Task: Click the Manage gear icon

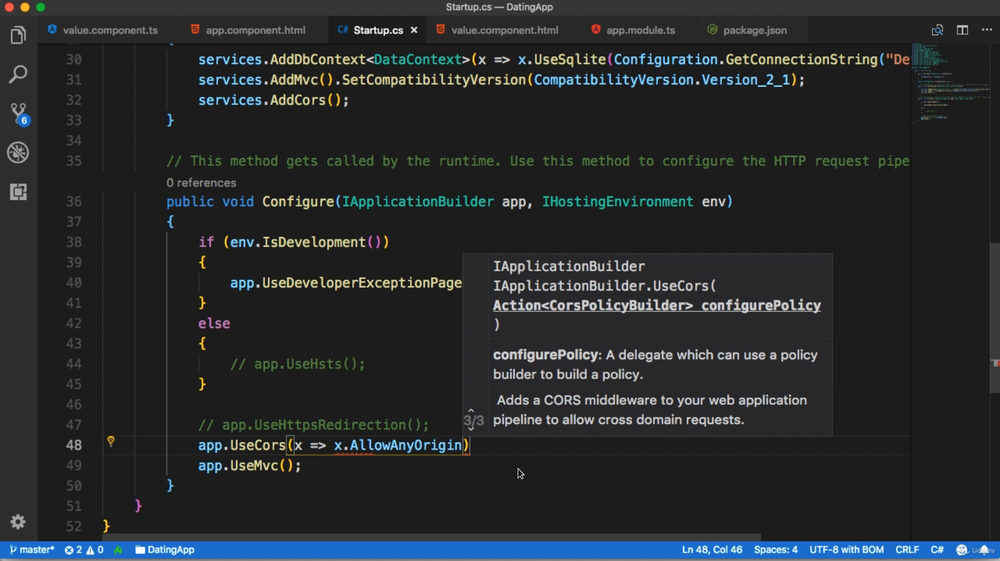Action: click(18, 521)
